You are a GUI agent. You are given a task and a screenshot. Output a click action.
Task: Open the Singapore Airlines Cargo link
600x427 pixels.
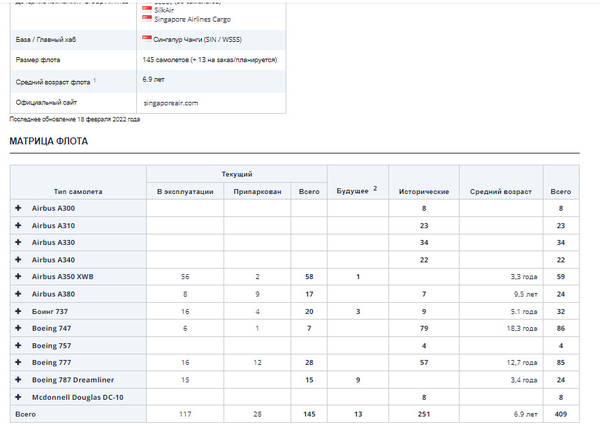point(192,19)
